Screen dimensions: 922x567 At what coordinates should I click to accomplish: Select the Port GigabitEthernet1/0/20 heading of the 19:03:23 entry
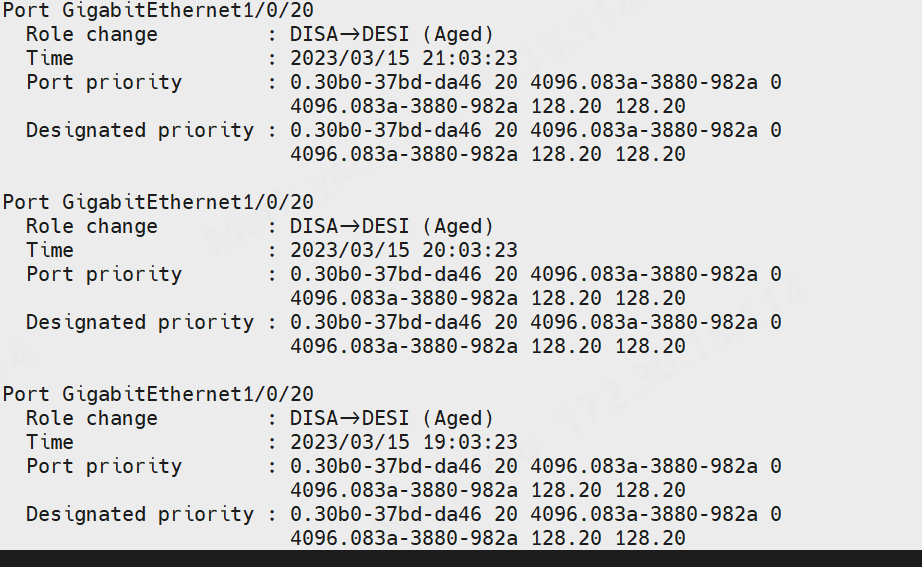coord(158,394)
